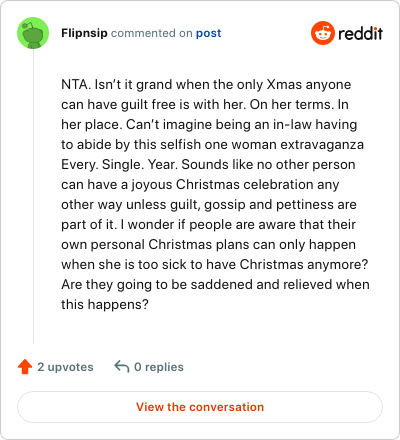Click the word 'NTA.' starting the comment

coord(76,84)
